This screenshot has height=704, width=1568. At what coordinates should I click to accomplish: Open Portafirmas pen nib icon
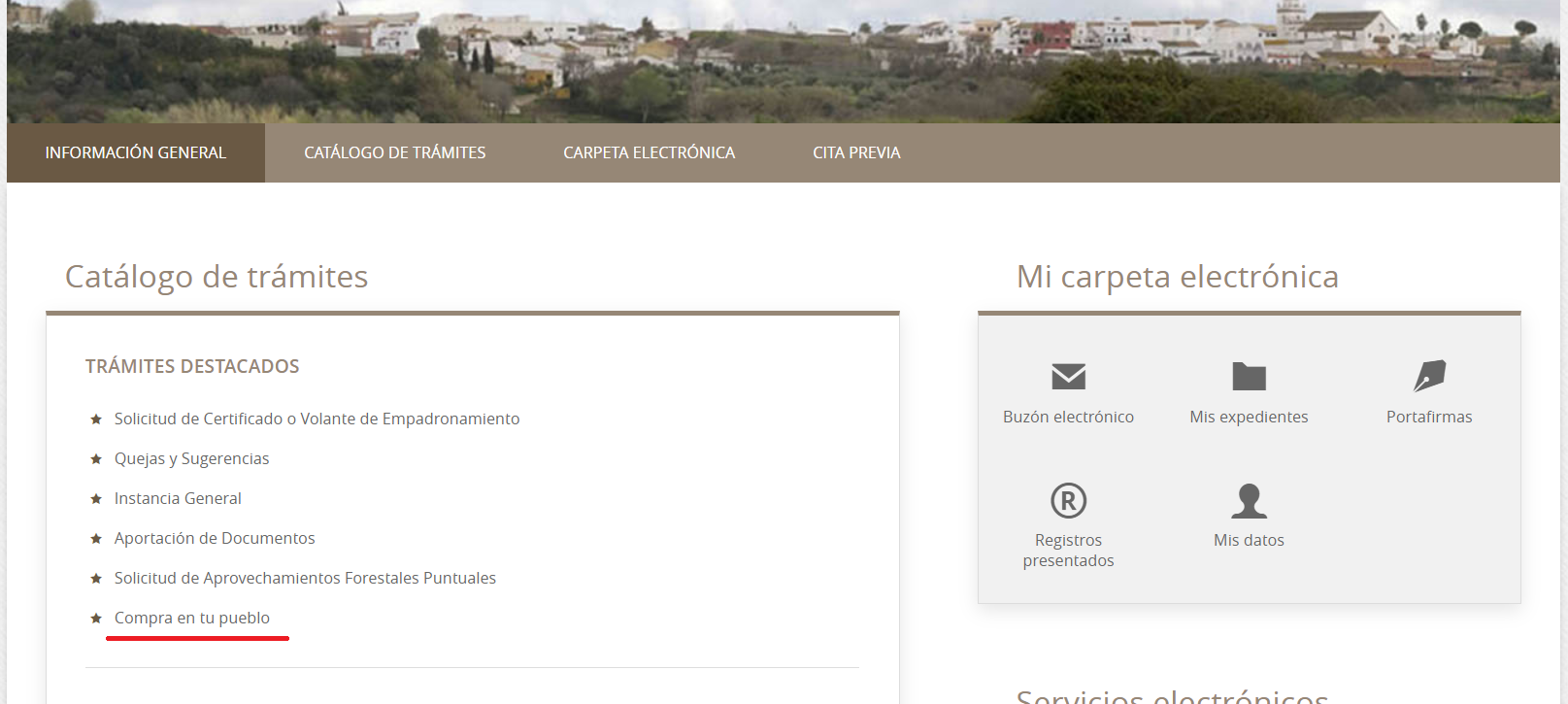click(1429, 376)
